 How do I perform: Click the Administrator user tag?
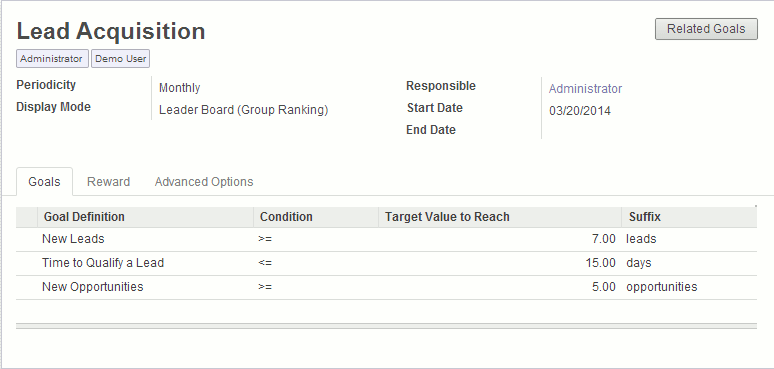pyautogui.click(x=52, y=58)
